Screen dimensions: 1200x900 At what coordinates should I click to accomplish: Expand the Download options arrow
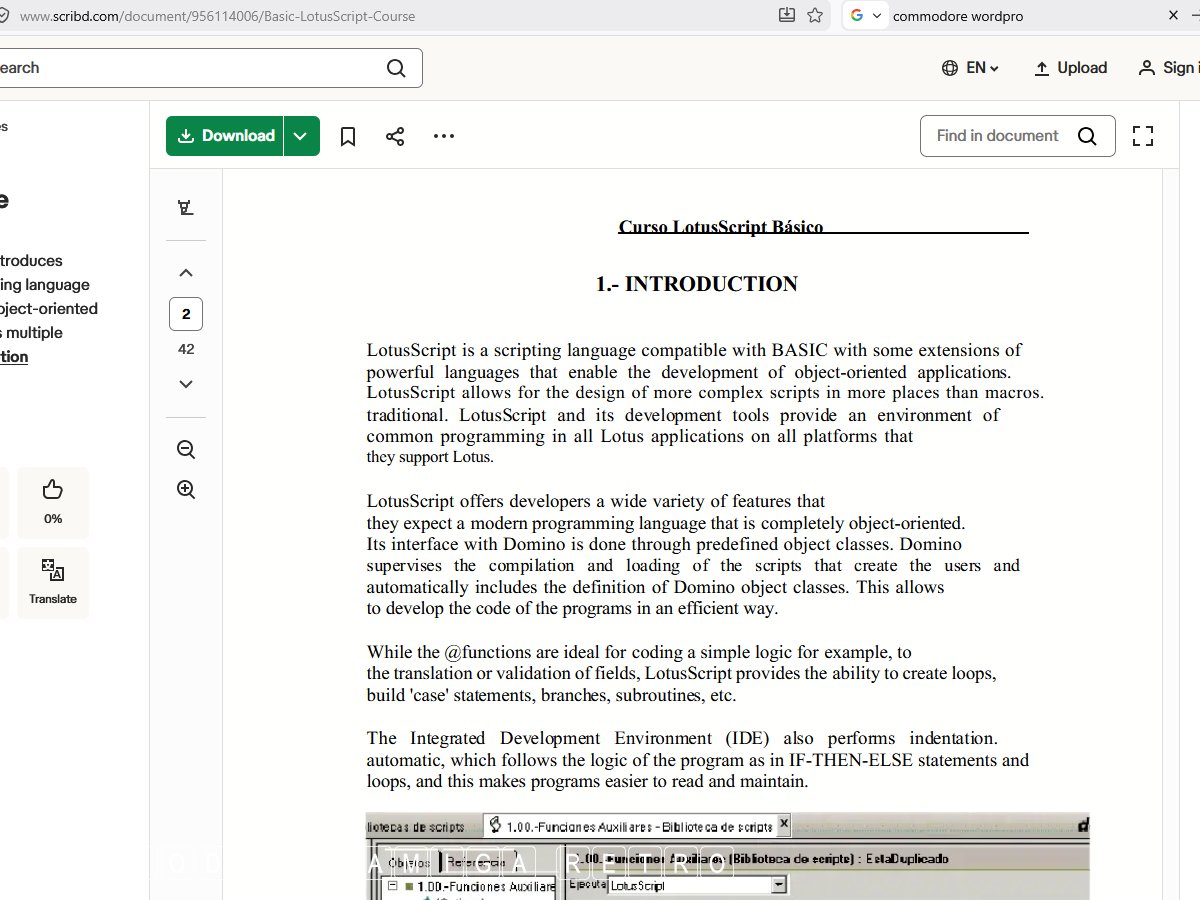pos(301,136)
